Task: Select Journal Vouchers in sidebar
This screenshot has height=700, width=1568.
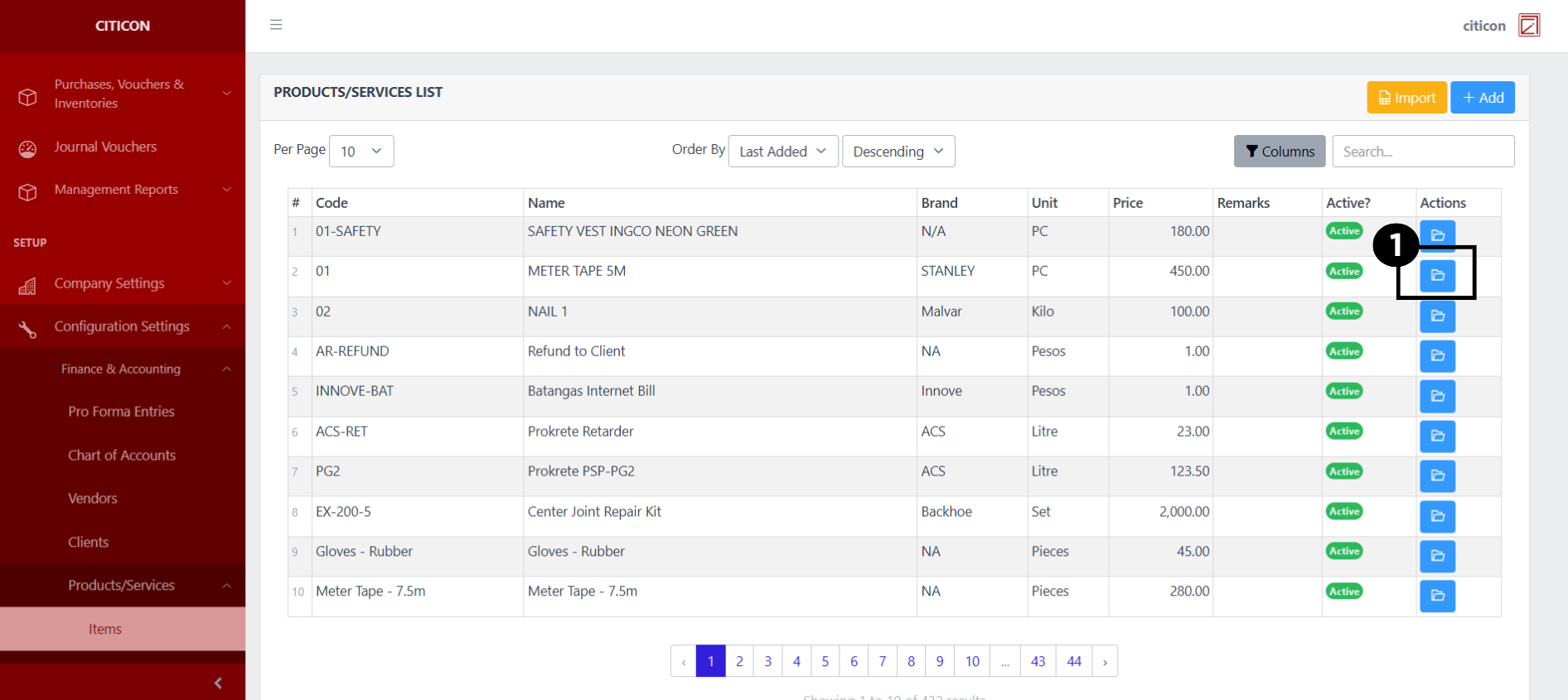Action: (x=105, y=147)
